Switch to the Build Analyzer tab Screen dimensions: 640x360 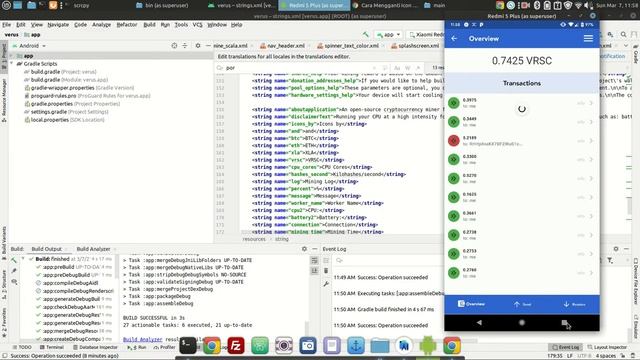coord(93,249)
